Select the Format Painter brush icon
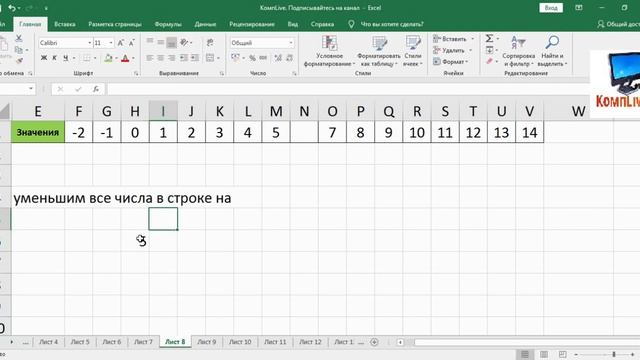Image resolution: width=640 pixels, height=360 pixels. point(19,61)
